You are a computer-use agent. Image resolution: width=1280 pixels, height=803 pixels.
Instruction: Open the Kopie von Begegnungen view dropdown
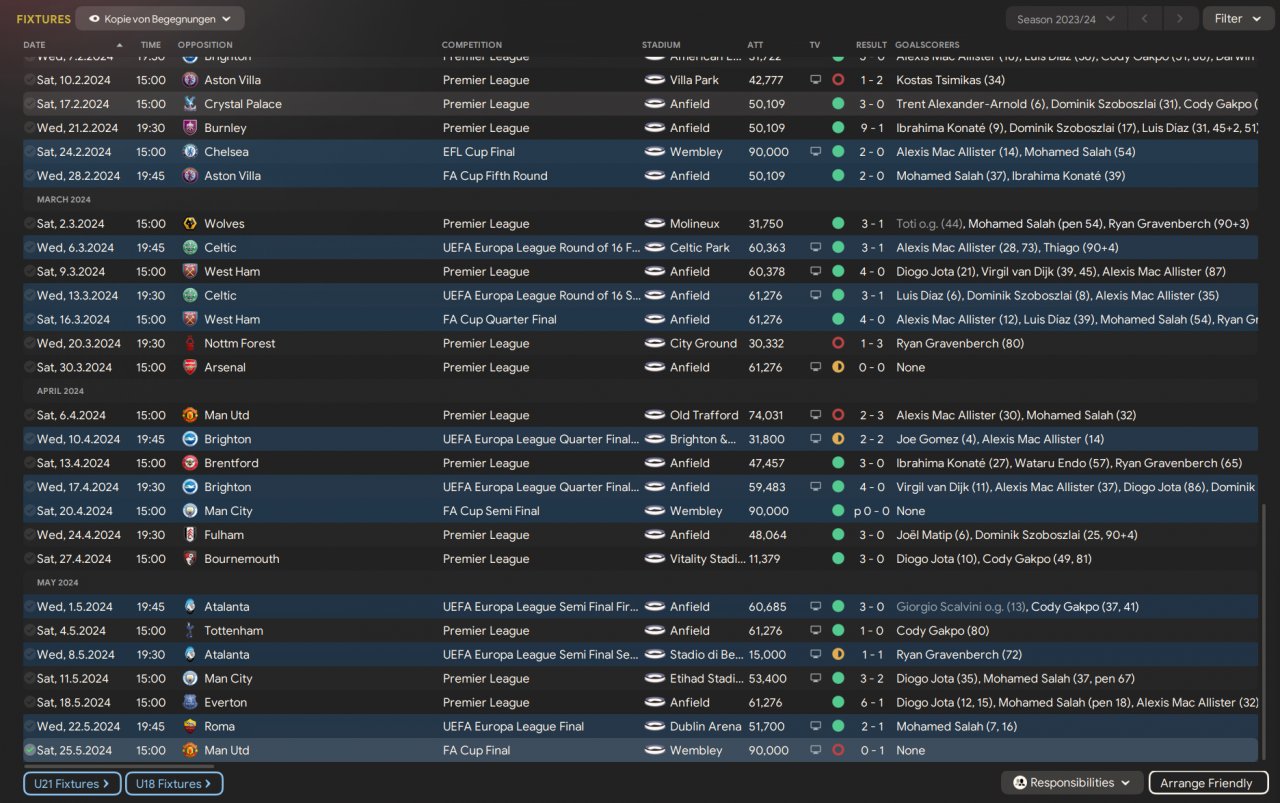point(160,19)
